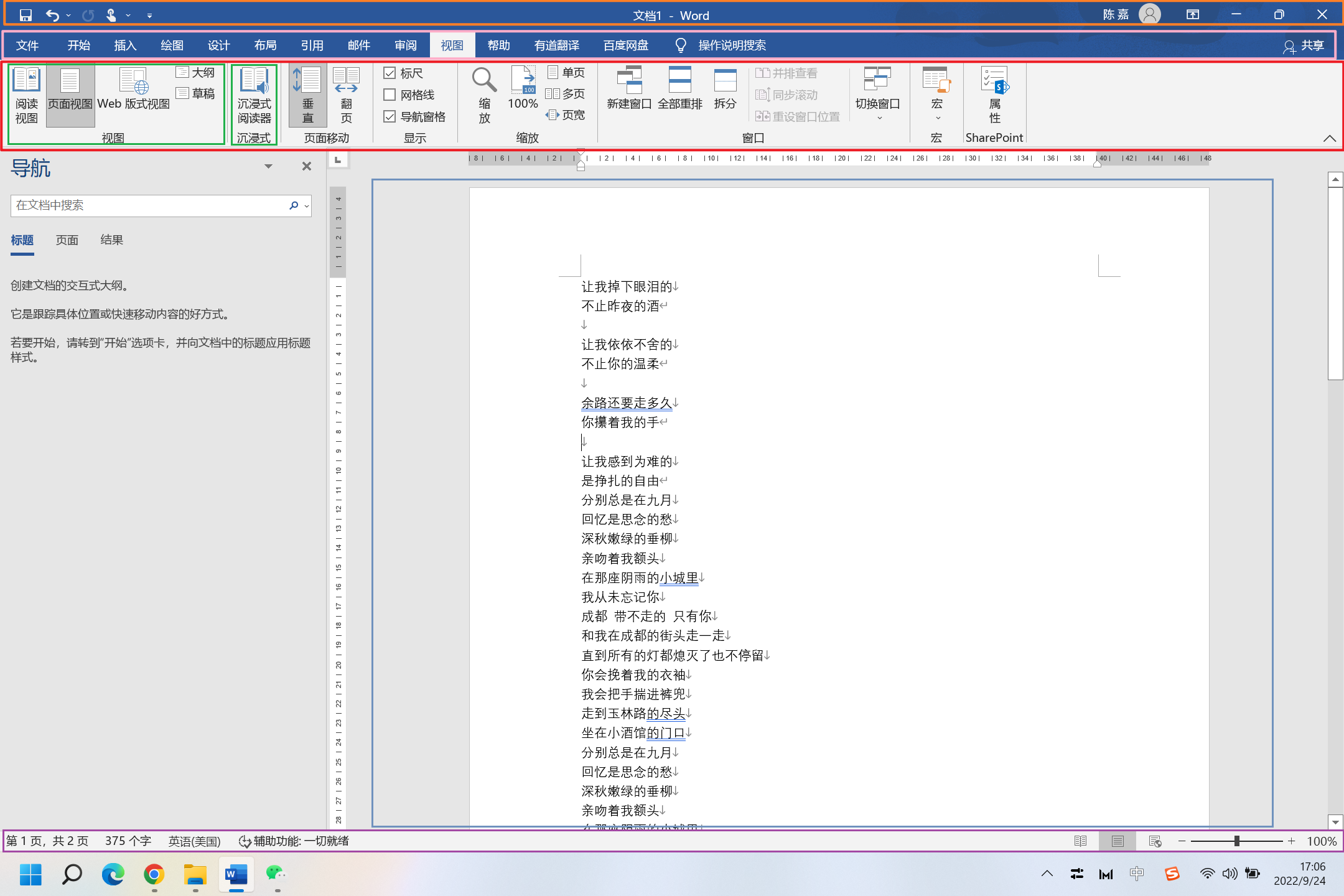This screenshot has height=896, width=1344.
Task: Open Switch Windows dropdown (切换窗口)
Action: tap(878, 95)
